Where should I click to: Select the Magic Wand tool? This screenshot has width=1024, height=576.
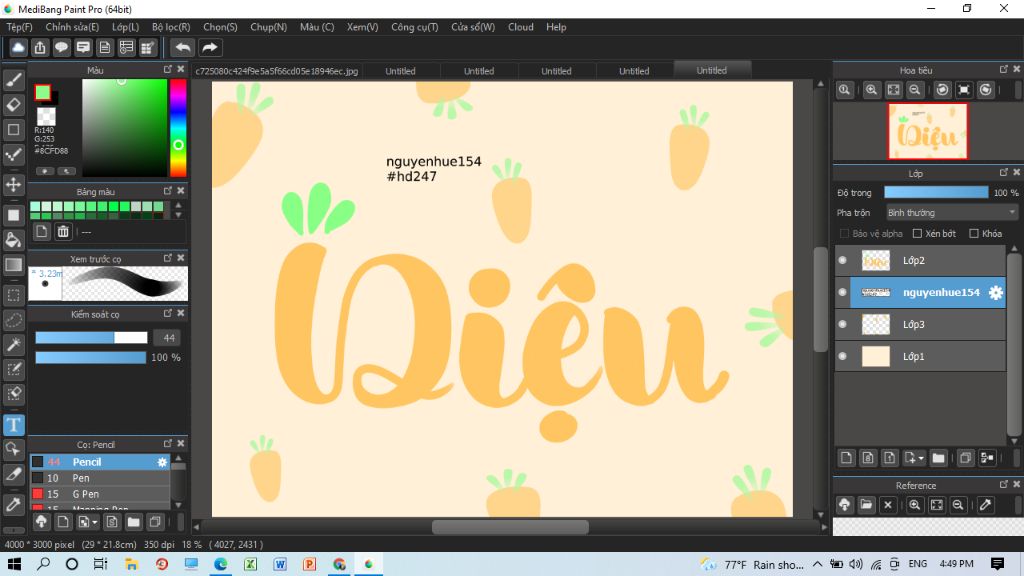click(14, 345)
